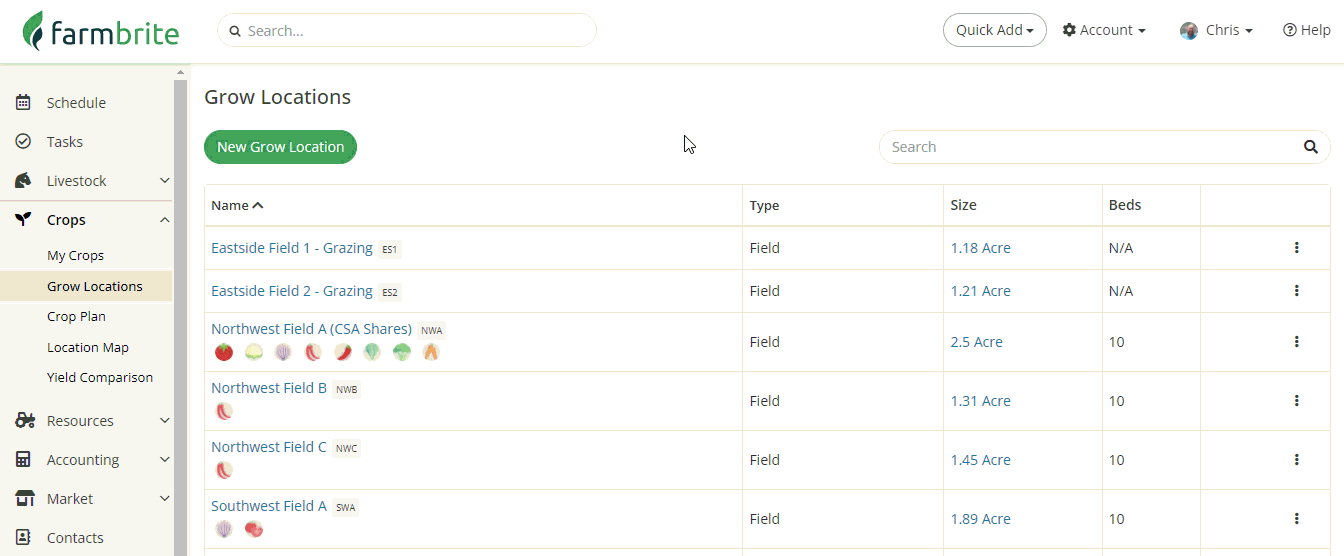This screenshot has width=1344, height=556.
Task: Open the Chris user dropdown
Action: 1216,30
